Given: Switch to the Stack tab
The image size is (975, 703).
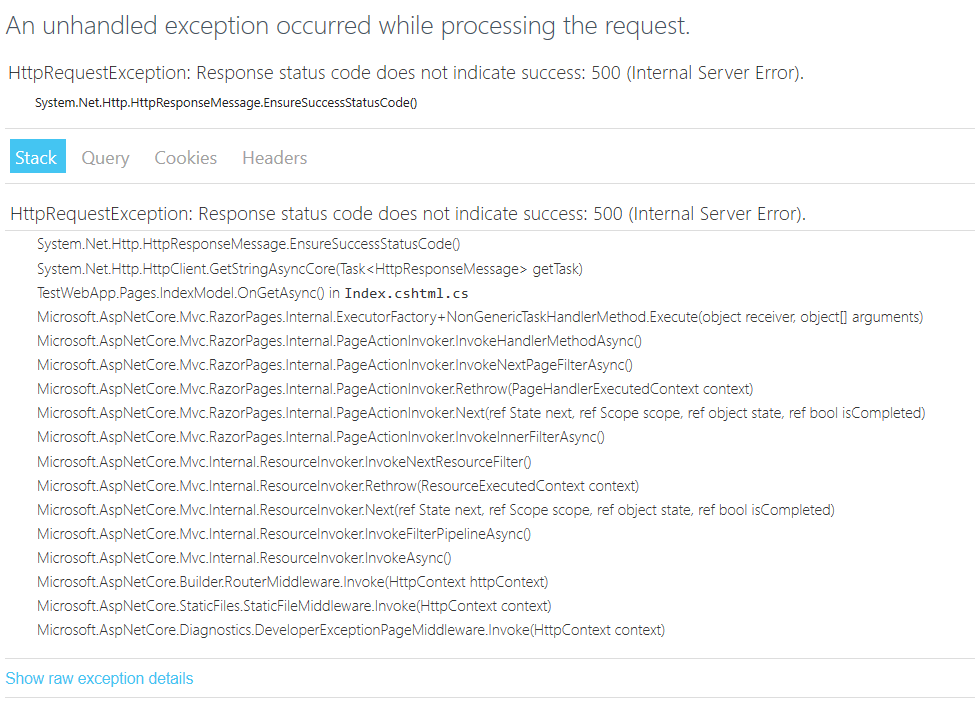Looking at the screenshot, I should (36, 157).
